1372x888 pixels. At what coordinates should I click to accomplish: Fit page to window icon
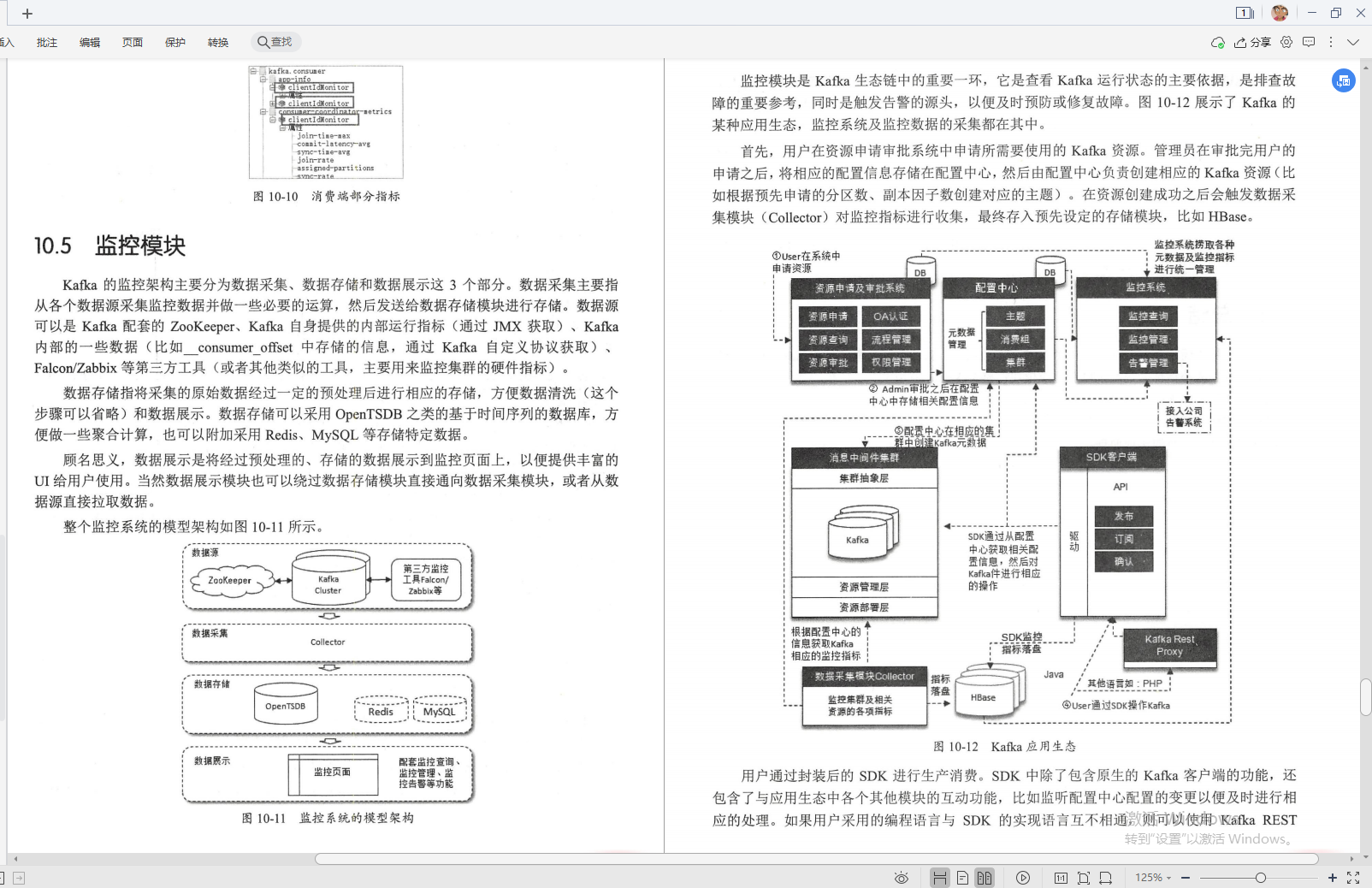click(1084, 878)
